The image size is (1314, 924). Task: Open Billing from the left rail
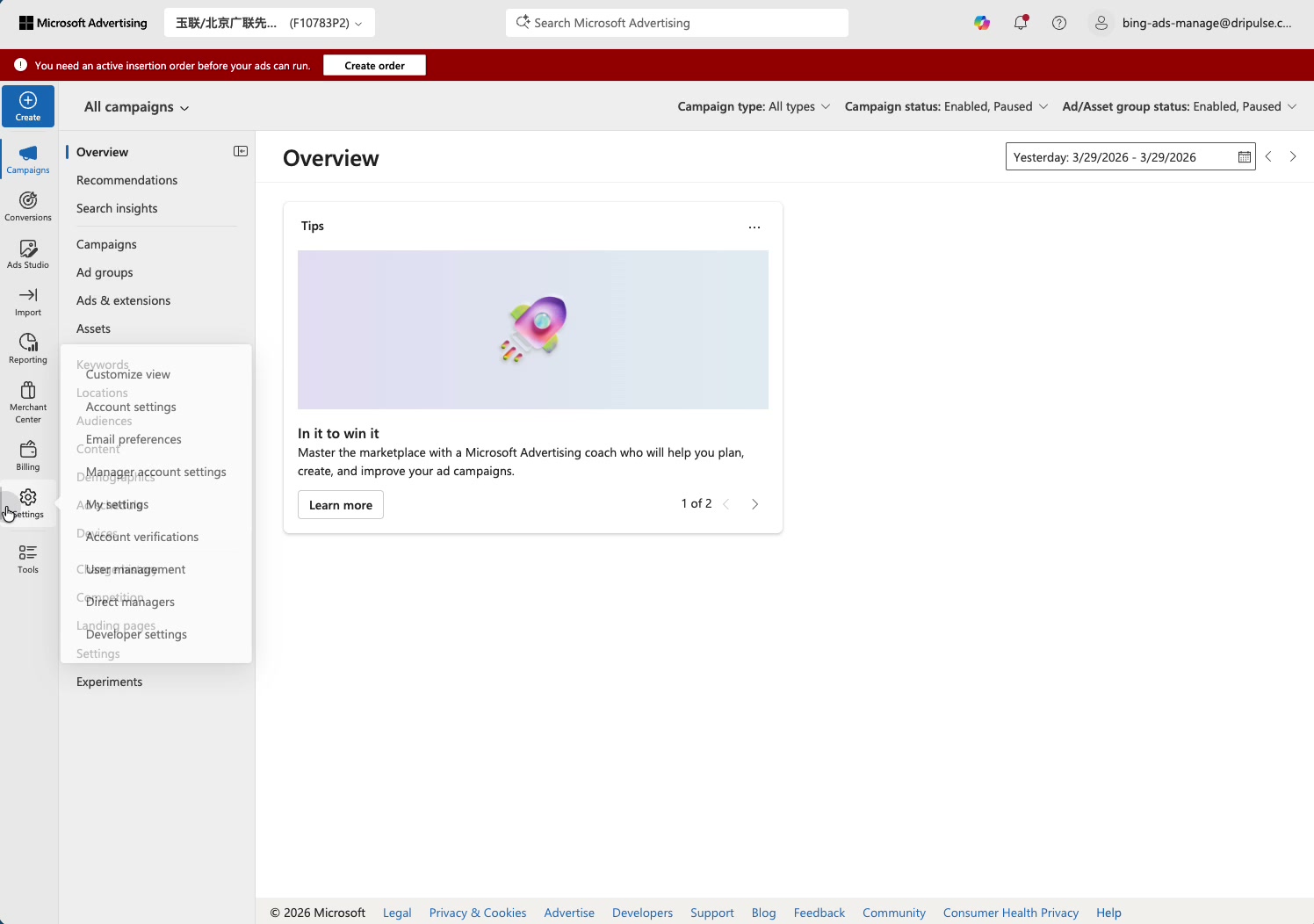coord(28,456)
